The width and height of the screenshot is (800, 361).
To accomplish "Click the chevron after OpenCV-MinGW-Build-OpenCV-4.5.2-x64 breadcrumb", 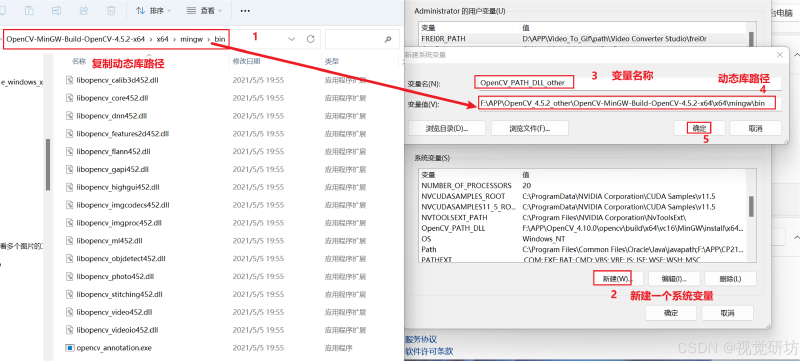I will (151, 39).
